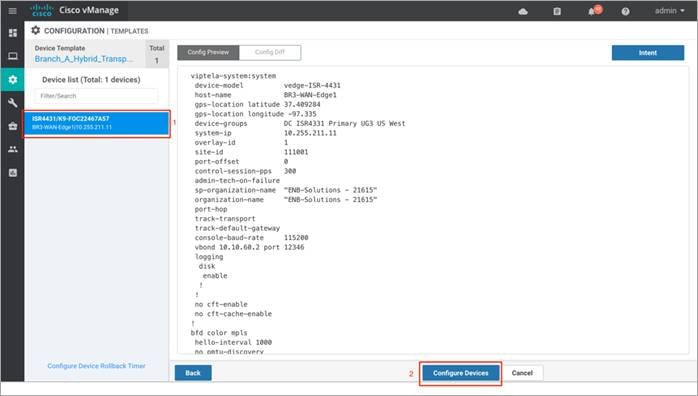This screenshot has width=698, height=396.
Task: Open the Monitor (screen) sidebar icon
Action: (12, 56)
